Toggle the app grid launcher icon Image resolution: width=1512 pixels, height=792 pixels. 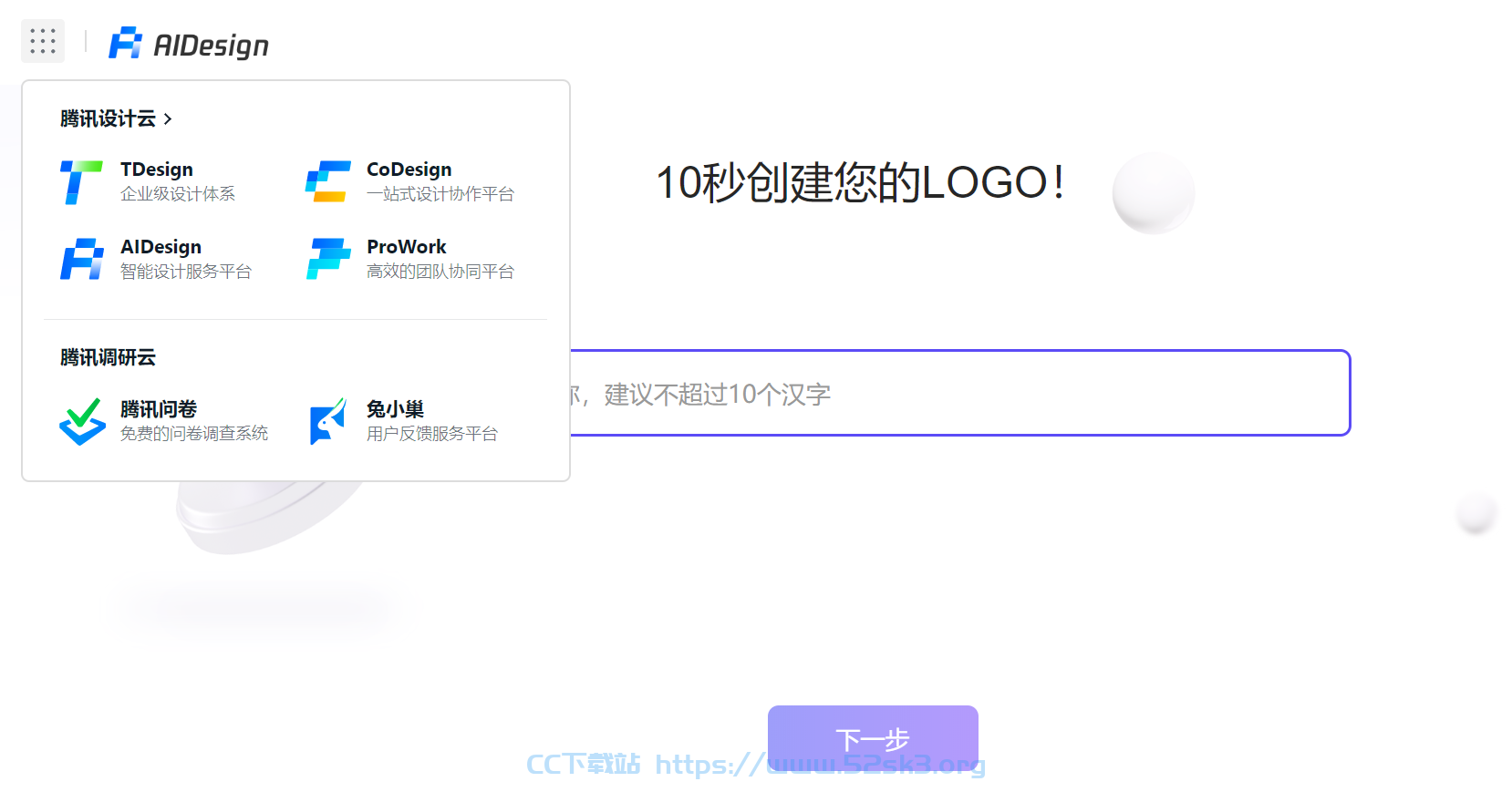(43, 41)
